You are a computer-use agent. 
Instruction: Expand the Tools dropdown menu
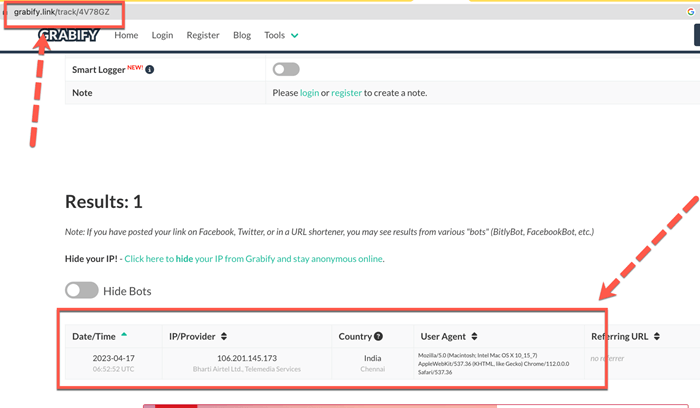pos(280,35)
